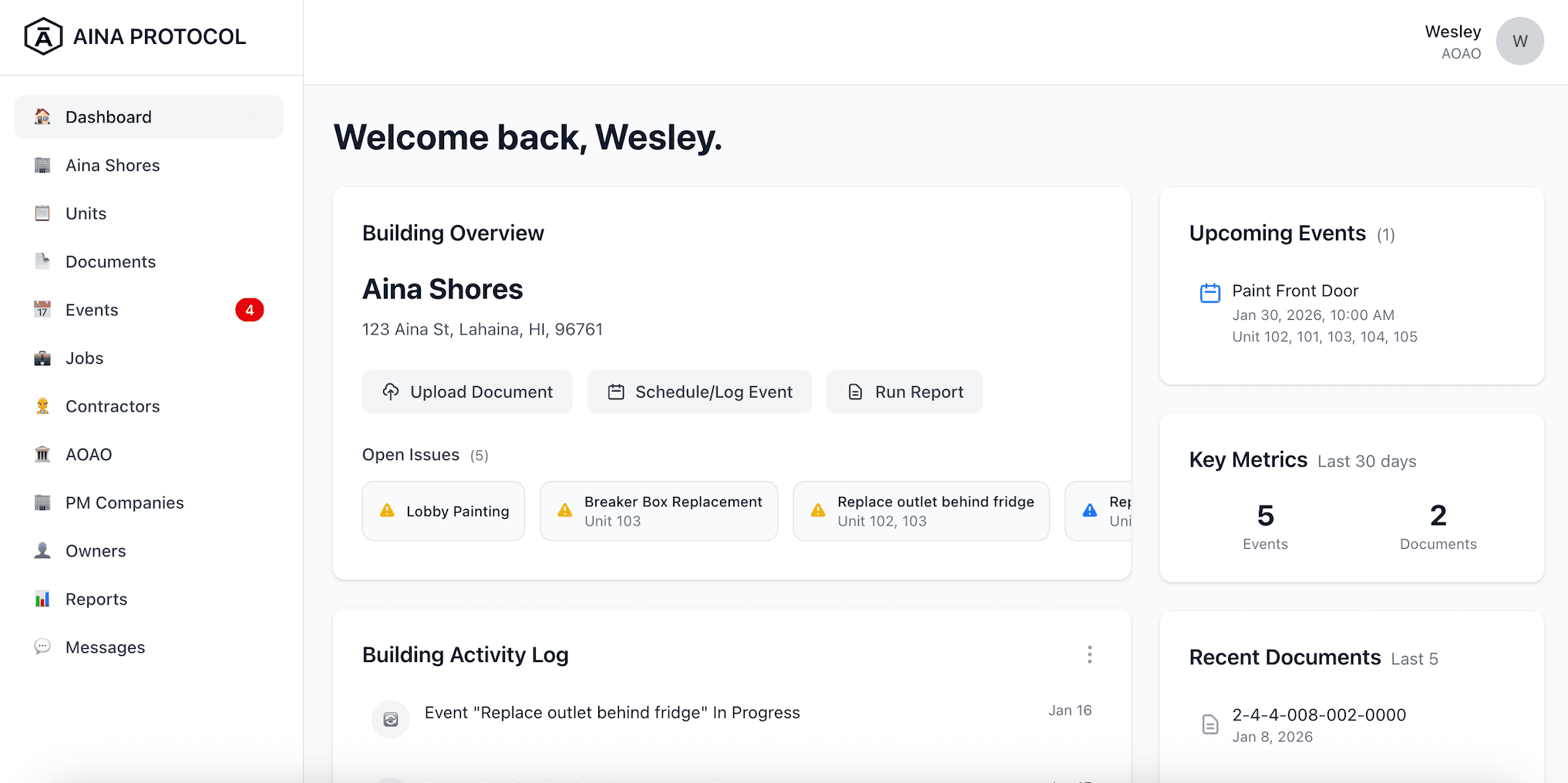Screen dimensions: 1568x783
Task: Open the Messages chat bubble icon
Action: tap(42, 647)
